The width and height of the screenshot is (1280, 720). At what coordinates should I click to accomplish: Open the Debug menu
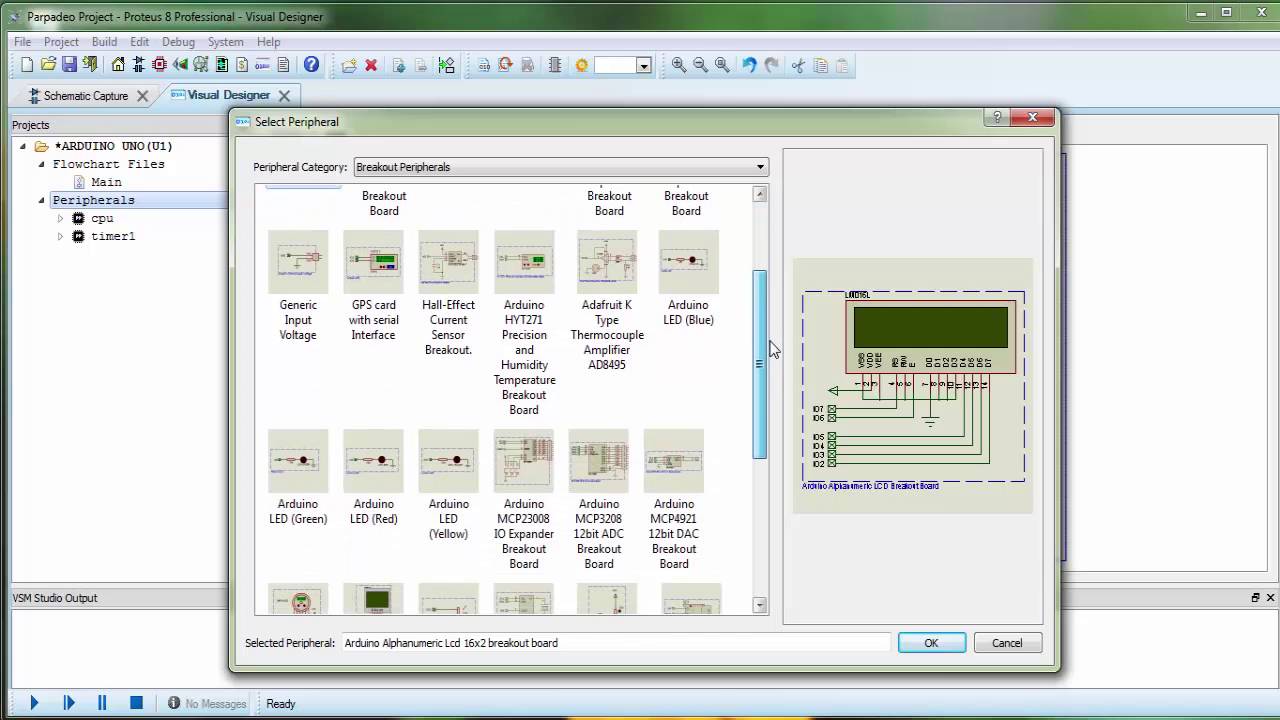pos(178,42)
